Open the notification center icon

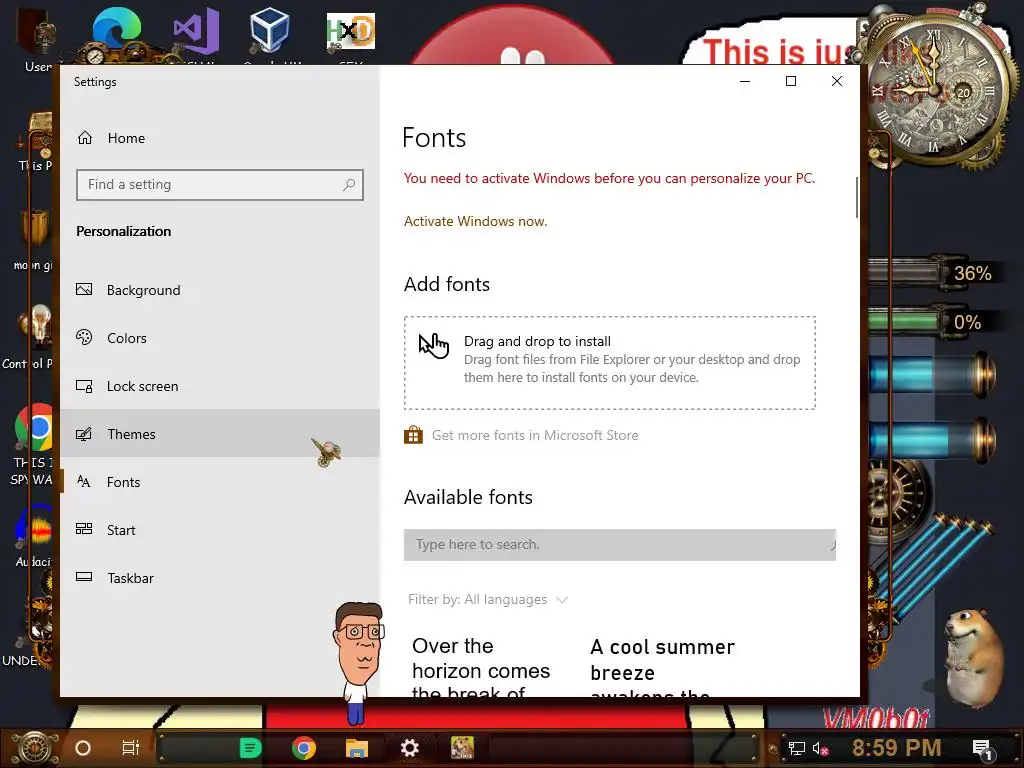pos(982,748)
